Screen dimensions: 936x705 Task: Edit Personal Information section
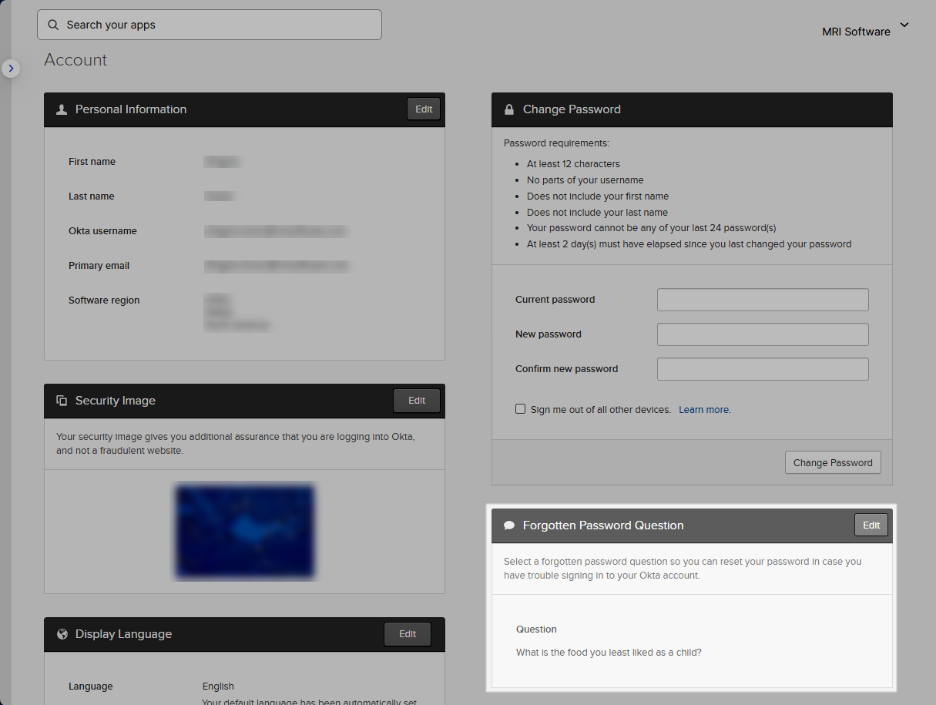click(x=424, y=109)
